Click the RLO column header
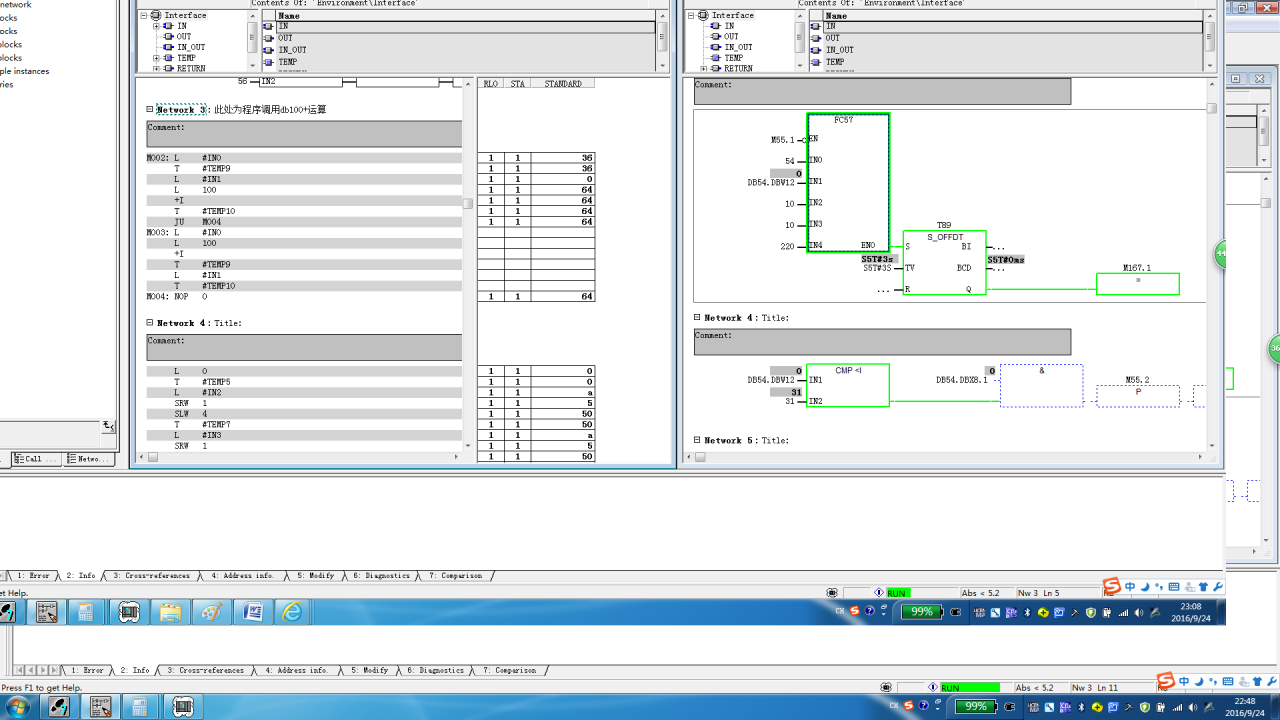The image size is (1280, 720). [x=491, y=84]
